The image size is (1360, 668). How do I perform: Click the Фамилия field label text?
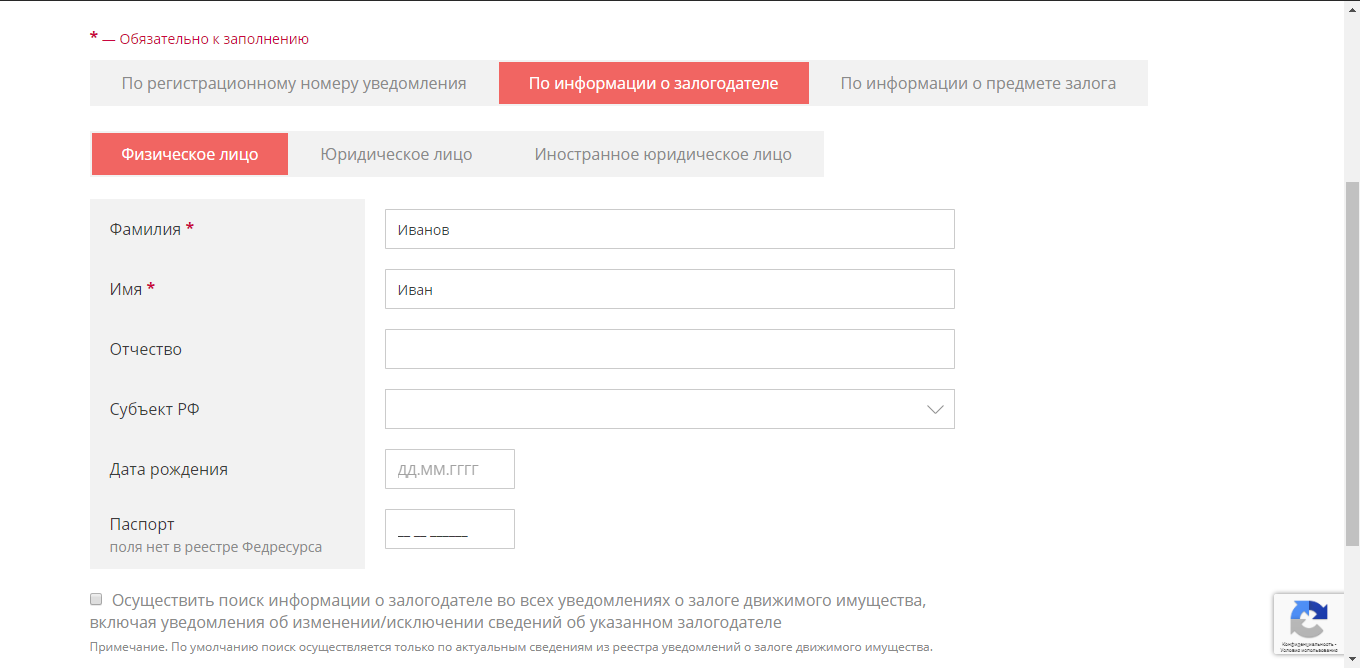pyautogui.click(x=145, y=229)
